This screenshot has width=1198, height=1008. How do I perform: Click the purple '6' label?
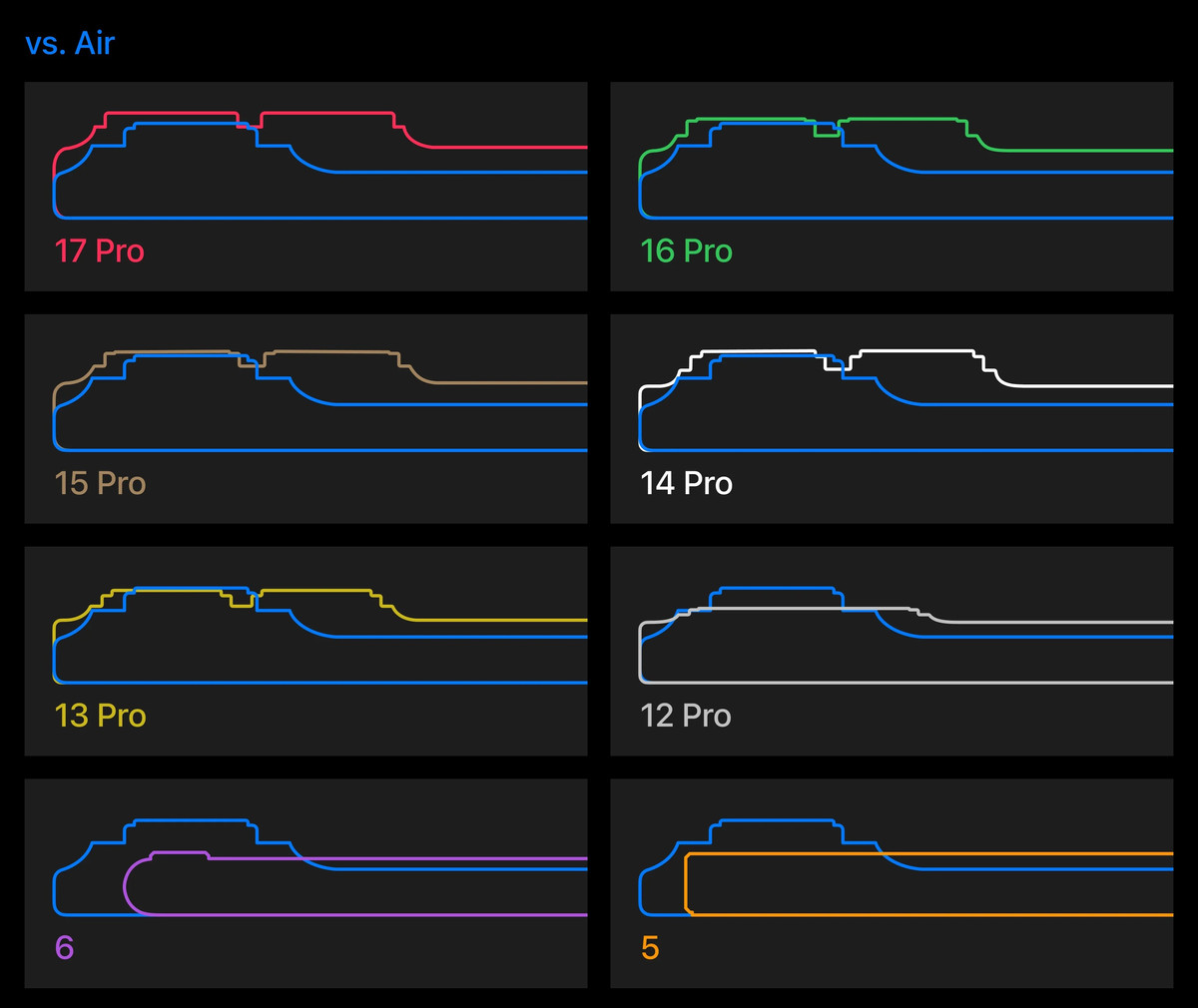[x=64, y=947]
